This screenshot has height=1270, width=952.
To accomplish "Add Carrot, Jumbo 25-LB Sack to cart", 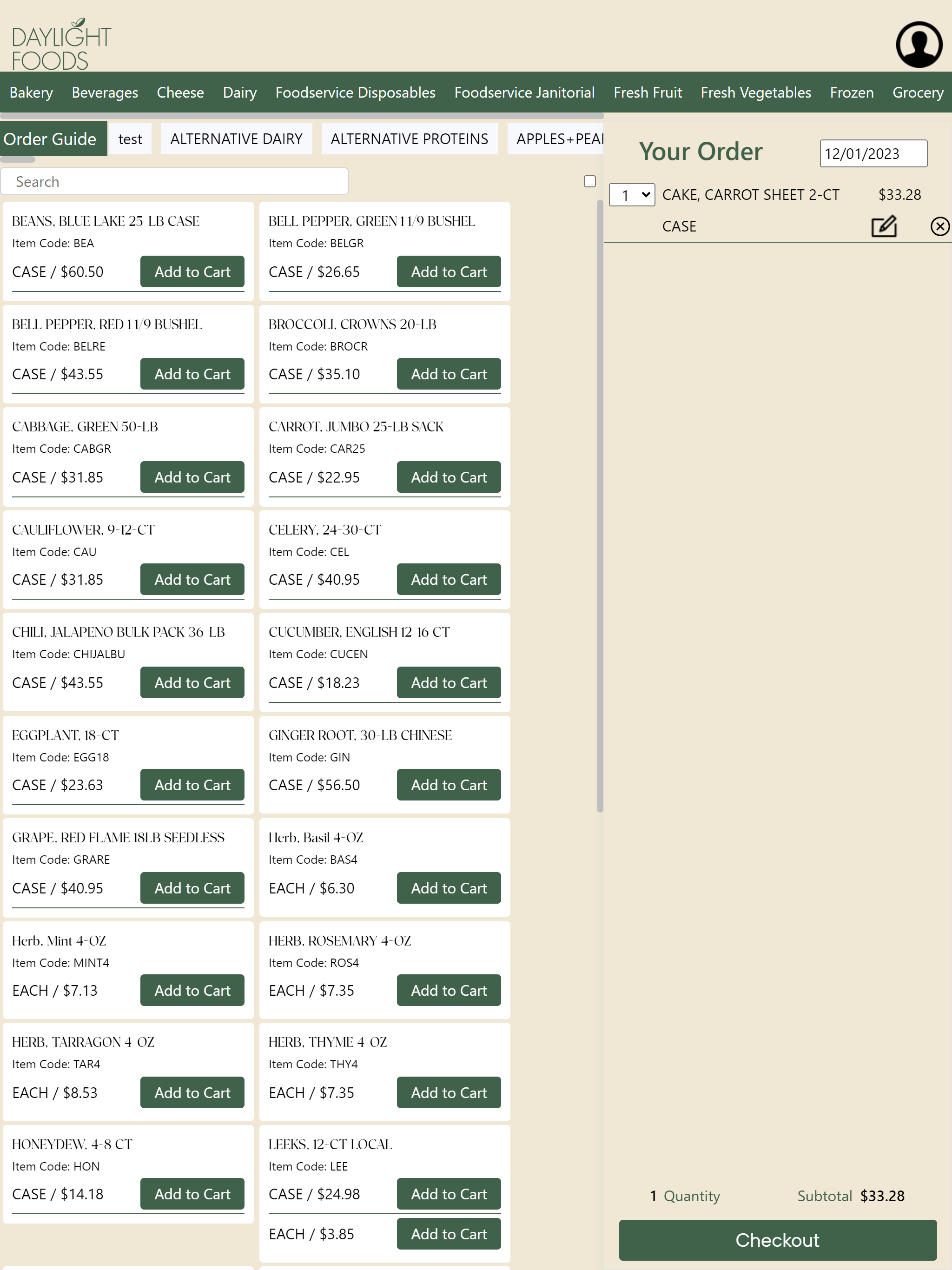I will [449, 477].
